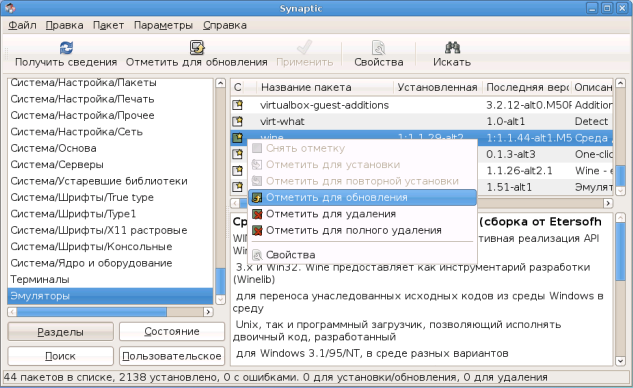Viewport: 633px width, 388px height.
Task: Click down arrow of package list scrollbar
Action: tap(620, 190)
